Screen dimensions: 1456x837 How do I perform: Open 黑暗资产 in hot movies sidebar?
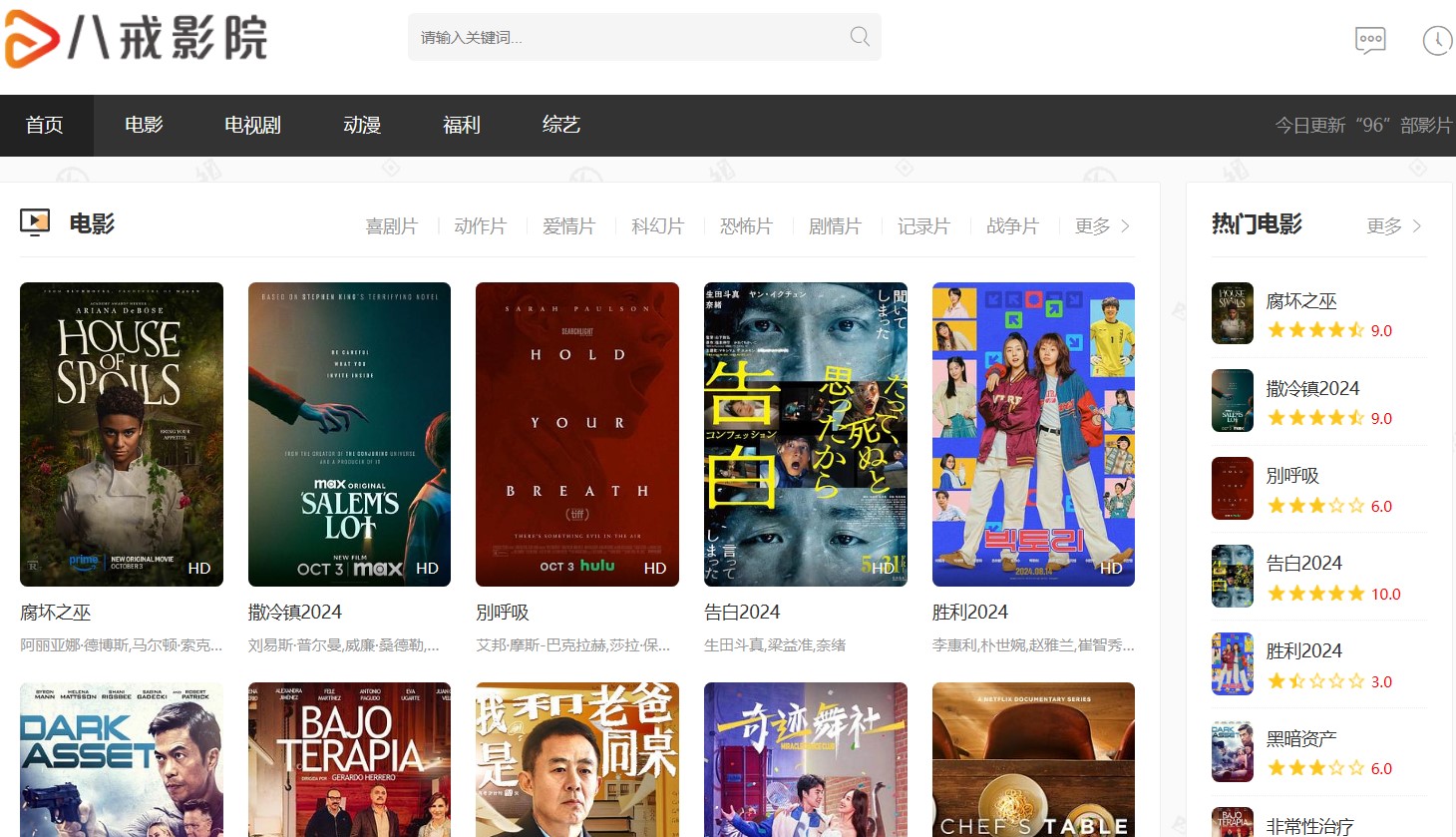pos(1301,739)
